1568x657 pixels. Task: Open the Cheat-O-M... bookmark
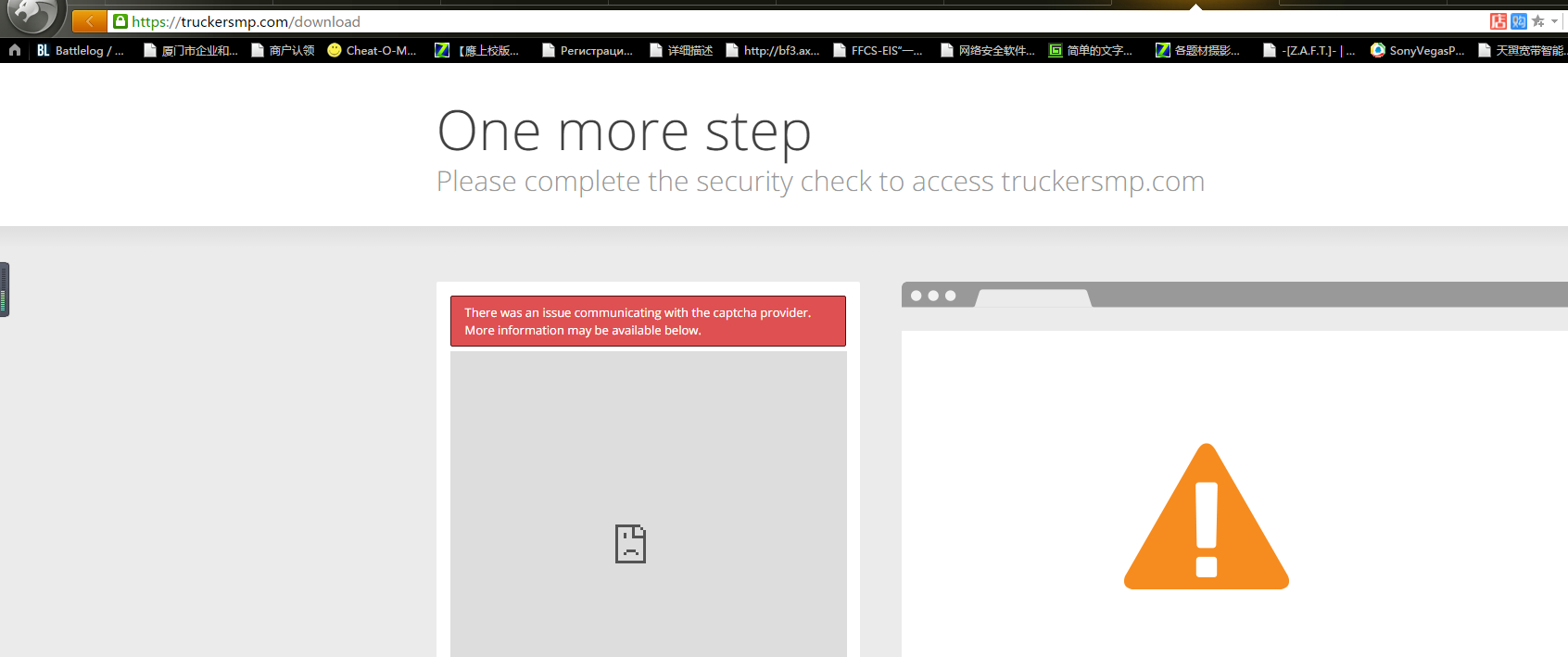[x=372, y=50]
